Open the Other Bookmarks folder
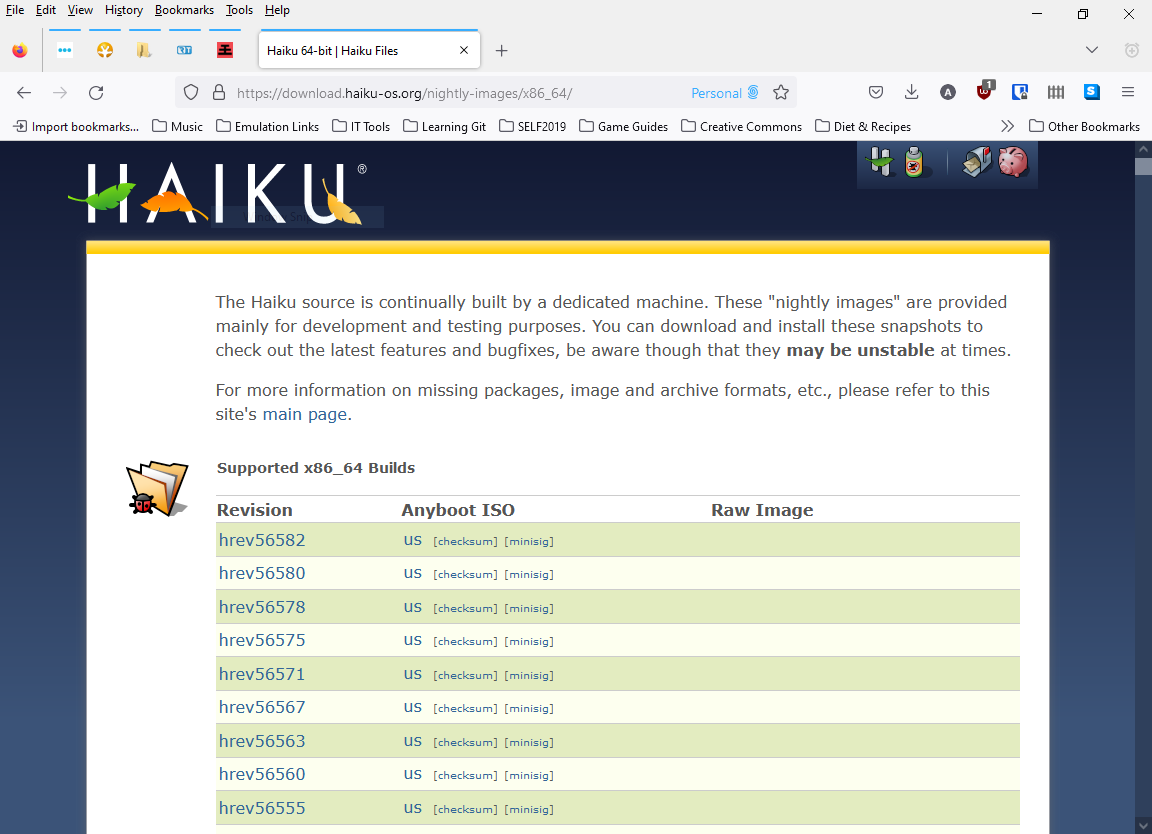 point(1084,126)
